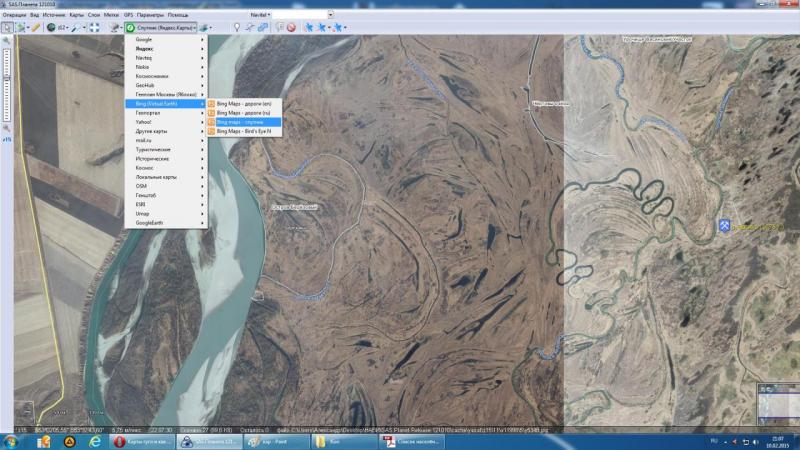Open the Метки menu
The image size is (800, 450).
point(111,15)
